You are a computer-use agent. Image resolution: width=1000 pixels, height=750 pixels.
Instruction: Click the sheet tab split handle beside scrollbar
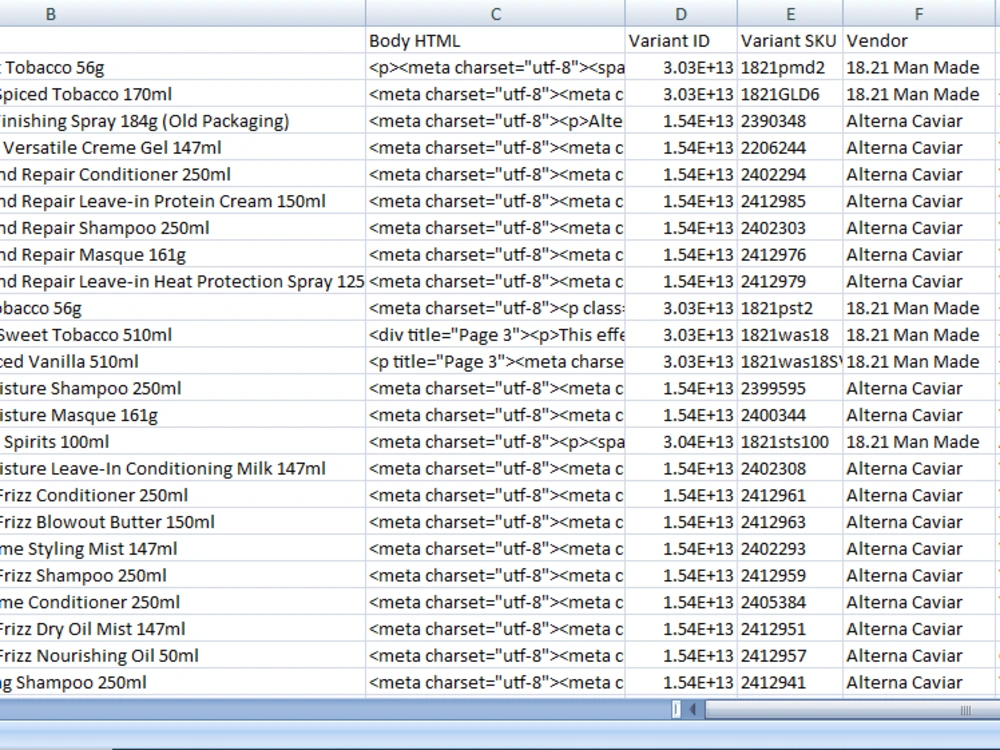[676, 709]
